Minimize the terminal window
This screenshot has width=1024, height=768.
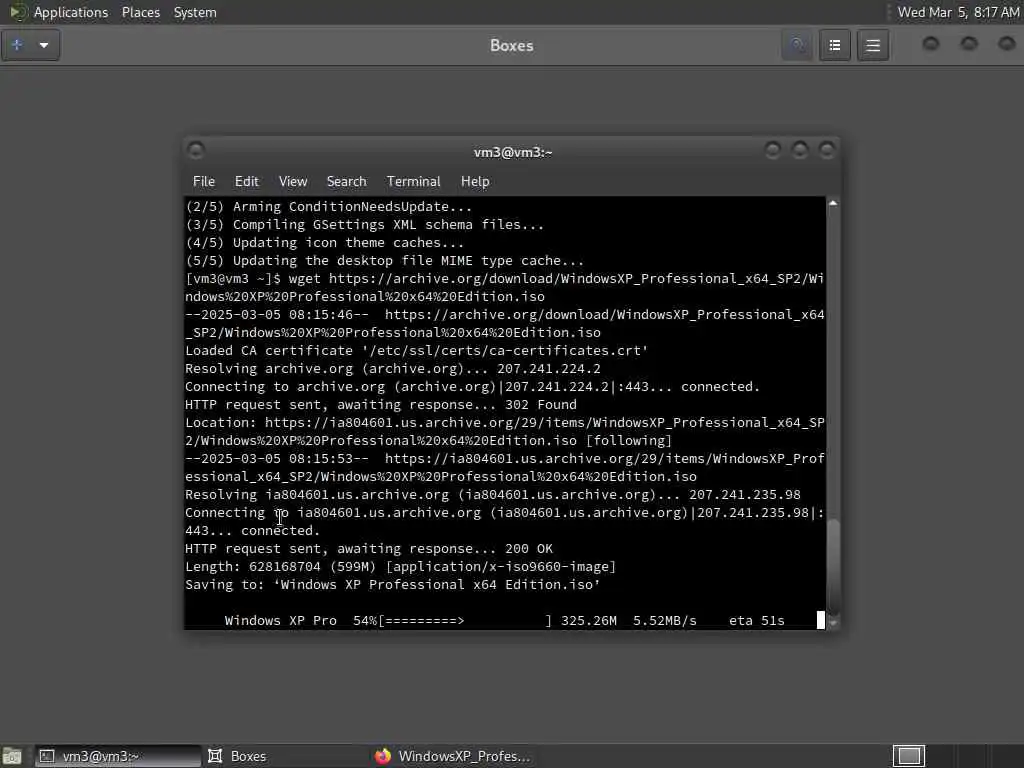click(773, 151)
